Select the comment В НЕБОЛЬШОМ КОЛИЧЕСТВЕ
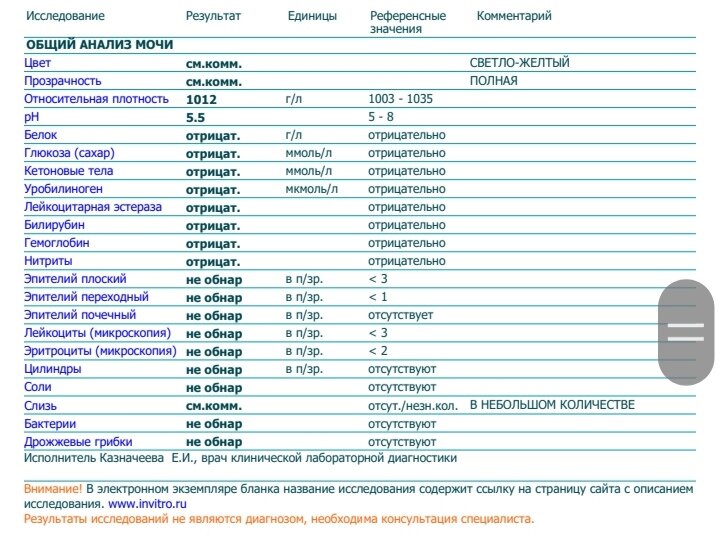Screen dimensions: 720x554 tap(552, 405)
